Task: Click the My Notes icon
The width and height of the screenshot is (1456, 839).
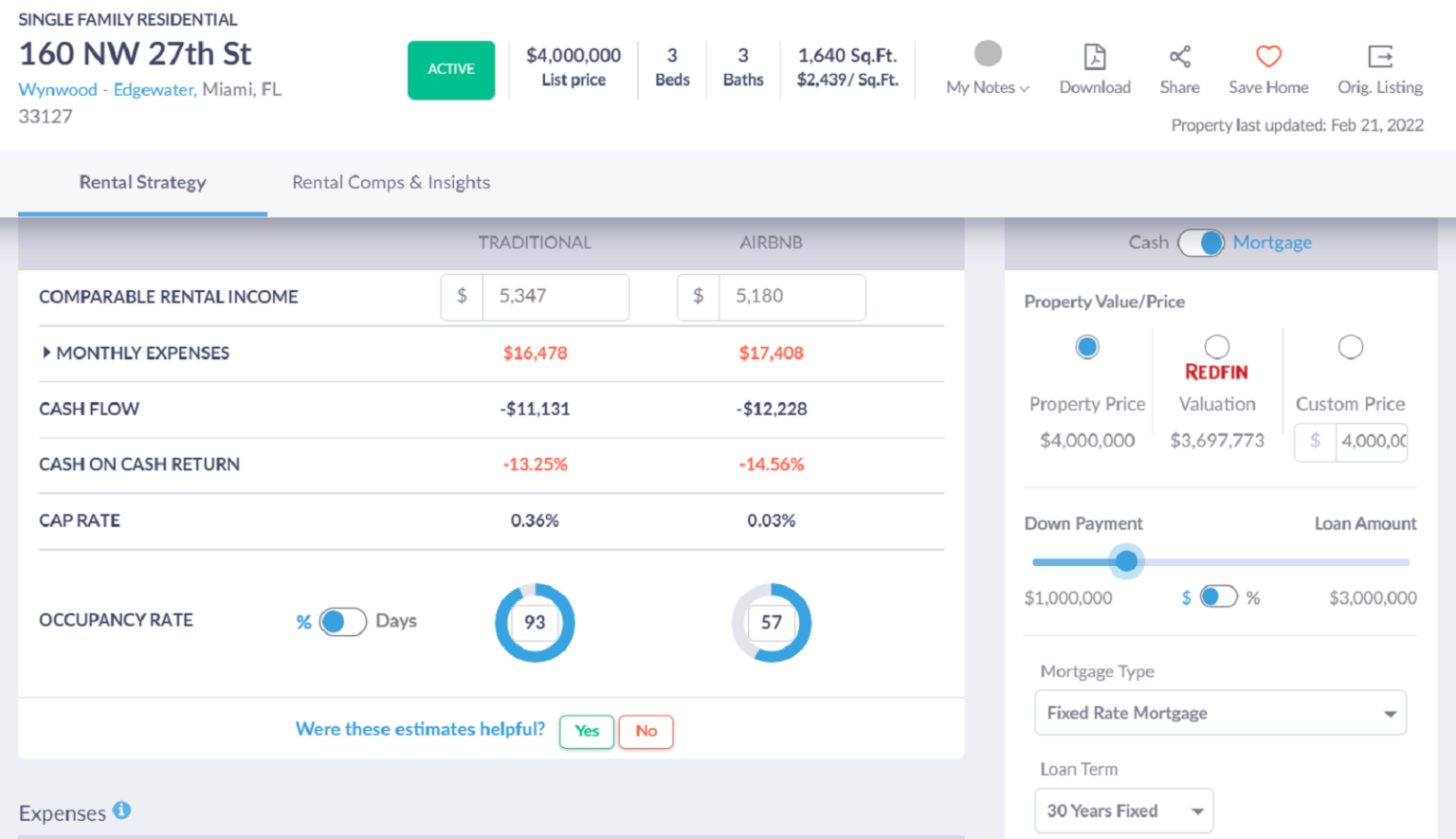Action: [x=987, y=54]
